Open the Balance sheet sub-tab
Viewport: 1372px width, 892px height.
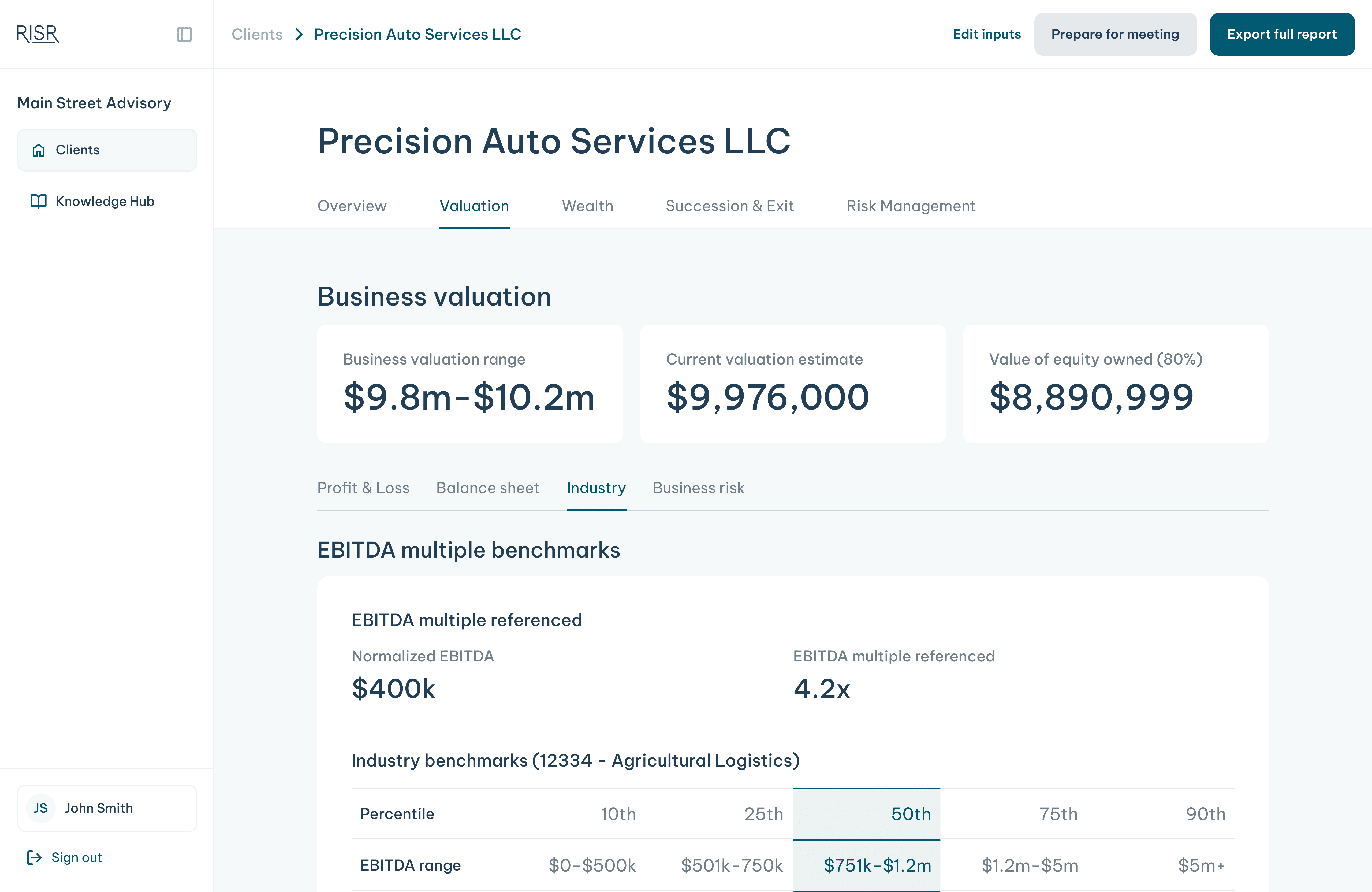488,488
